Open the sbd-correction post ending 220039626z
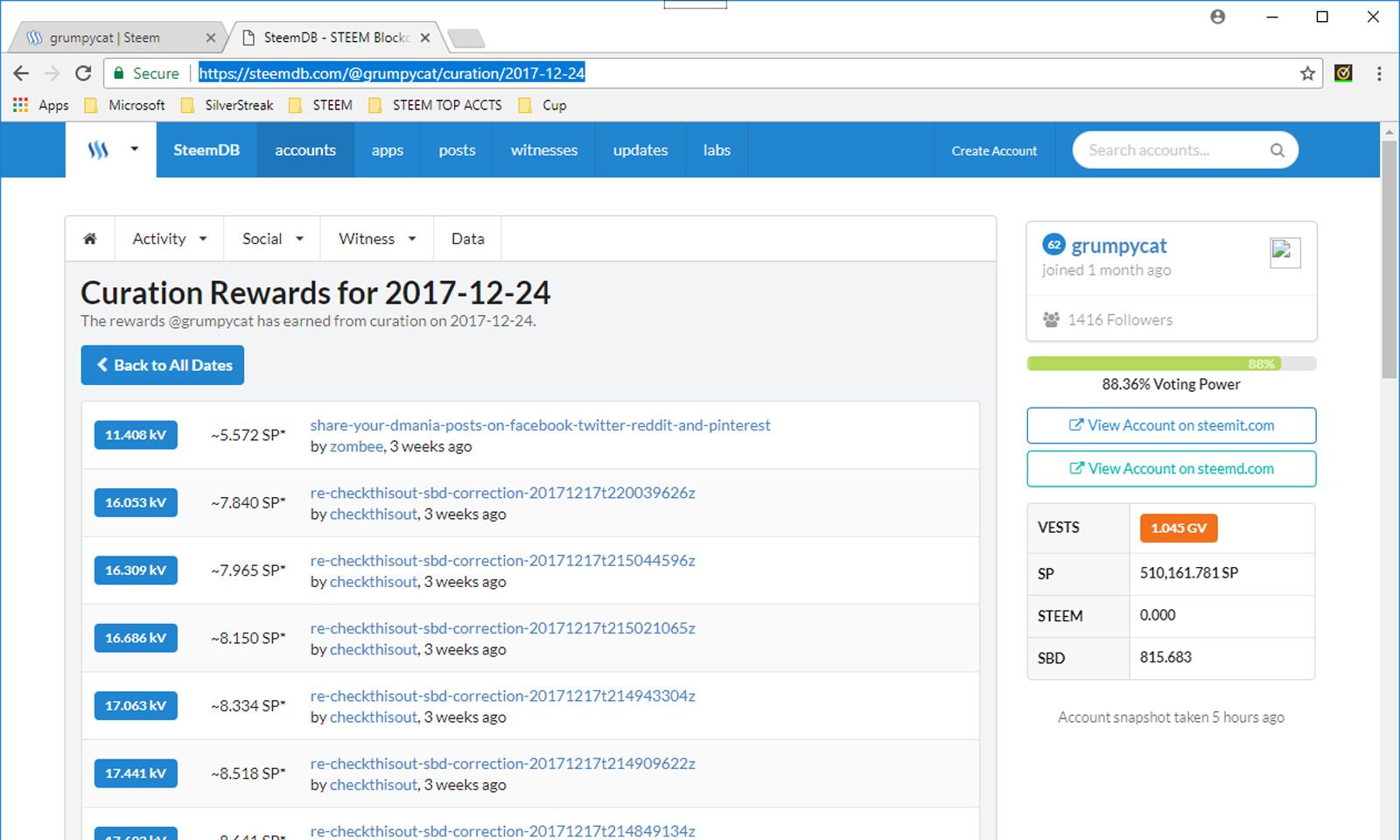 [502, 493]
